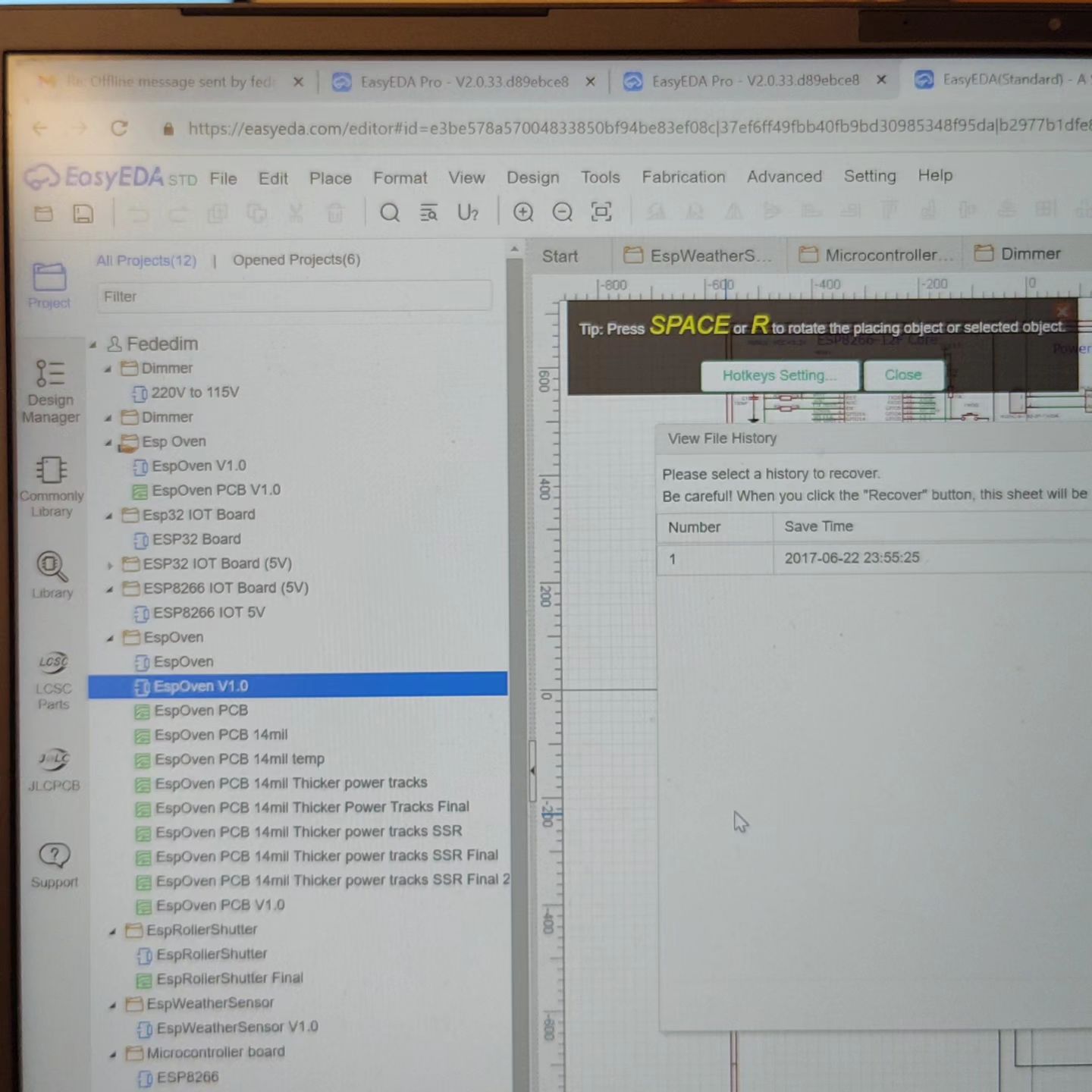Select history row 2017-06-22 23:55:25

point(874,559)
